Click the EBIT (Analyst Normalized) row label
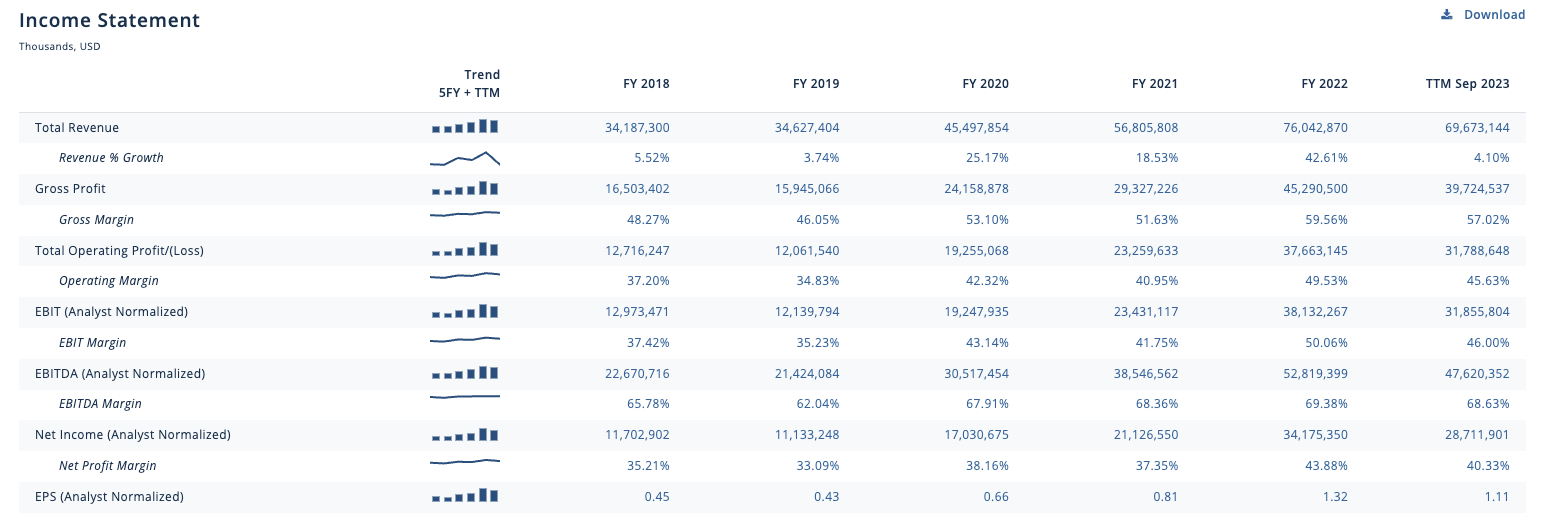Viewport: 1541px width, 520px height. [111, 312]
